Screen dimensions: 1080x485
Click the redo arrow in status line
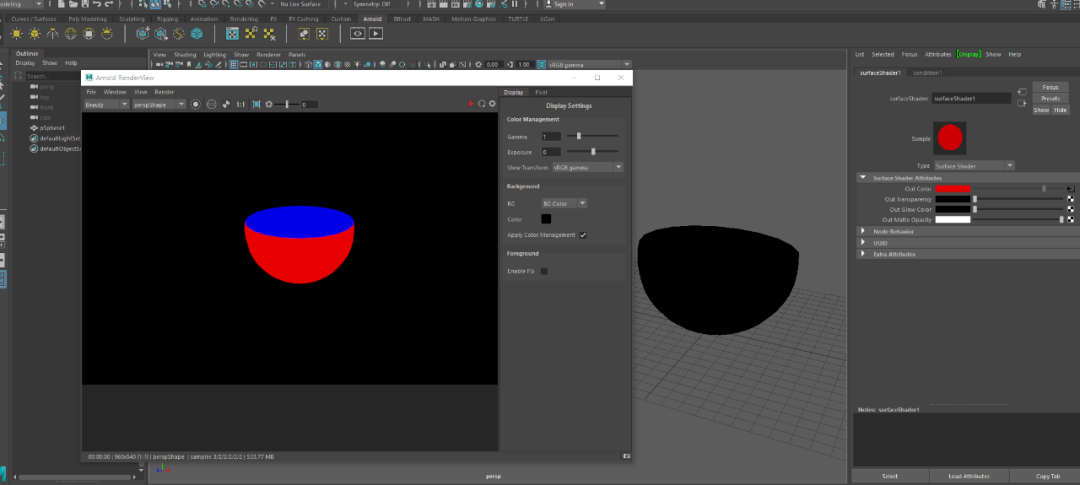[109, 4]
